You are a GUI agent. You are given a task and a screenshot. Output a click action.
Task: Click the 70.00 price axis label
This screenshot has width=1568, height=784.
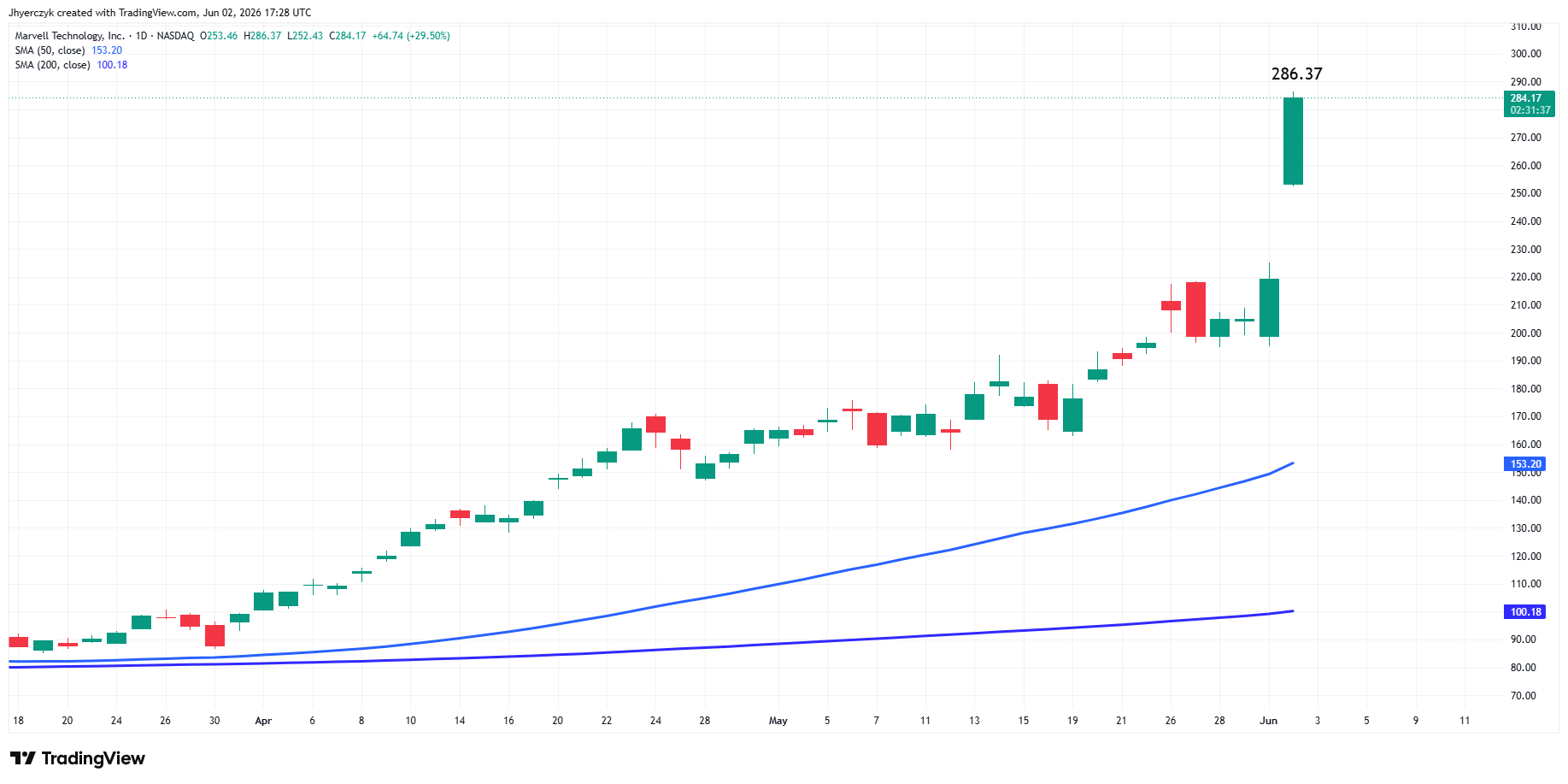[x=1524, y=696]
